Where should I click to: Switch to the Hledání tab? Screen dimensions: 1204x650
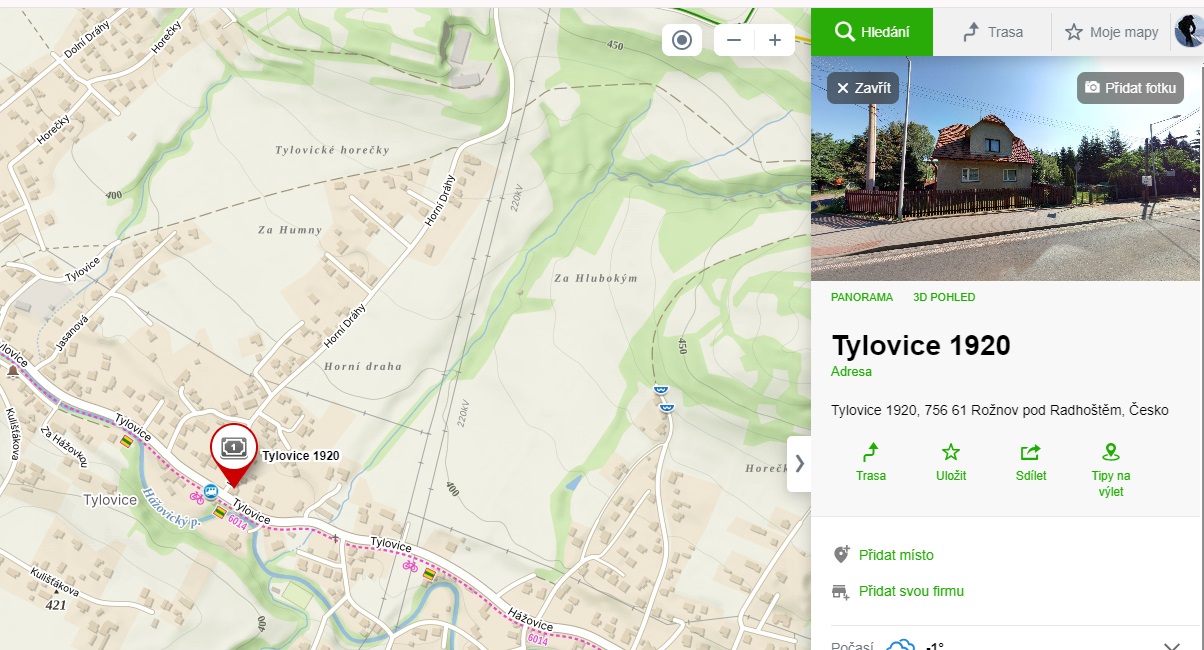pyautogui.click(x=871, y=32)
